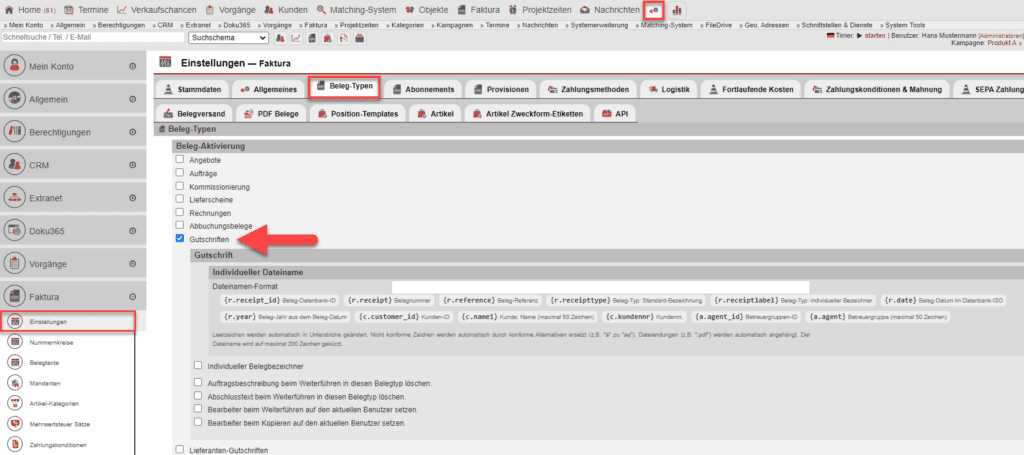Open the Position-Templates tab
This screenshot has width=1024, height=455.
click(x=358, y=114)
